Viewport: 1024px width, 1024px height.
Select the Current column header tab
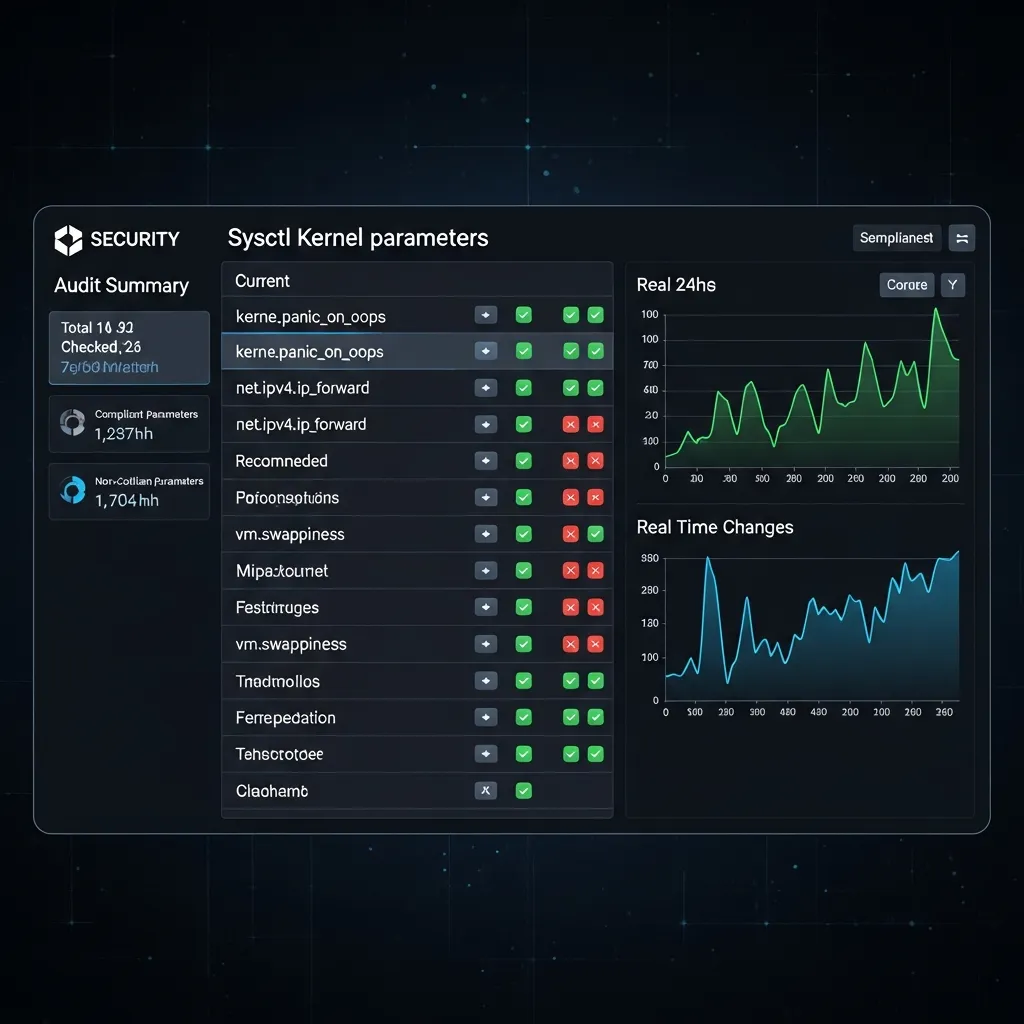click(x=262, y=281)
